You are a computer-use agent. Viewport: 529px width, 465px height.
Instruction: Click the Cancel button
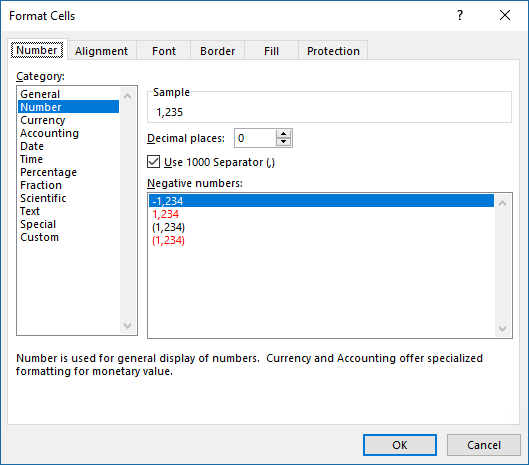pyautogui.click(x=484, y=445)
